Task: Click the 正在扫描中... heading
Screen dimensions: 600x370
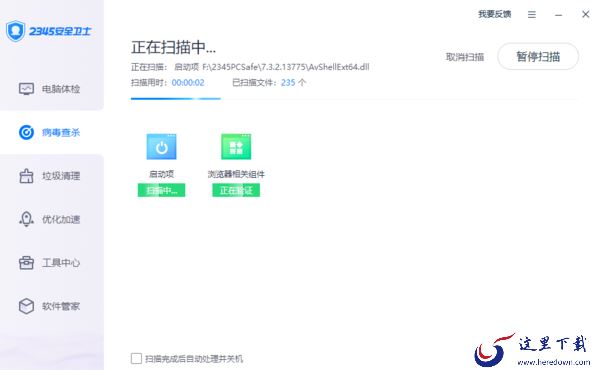Action: [x=173, y=47]
